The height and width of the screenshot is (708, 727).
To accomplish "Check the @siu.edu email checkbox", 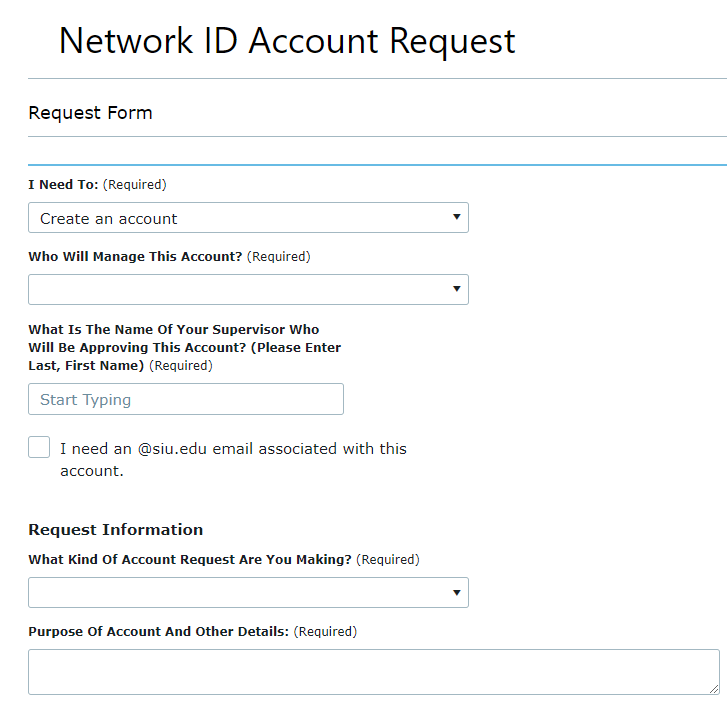I will point(39,447).
